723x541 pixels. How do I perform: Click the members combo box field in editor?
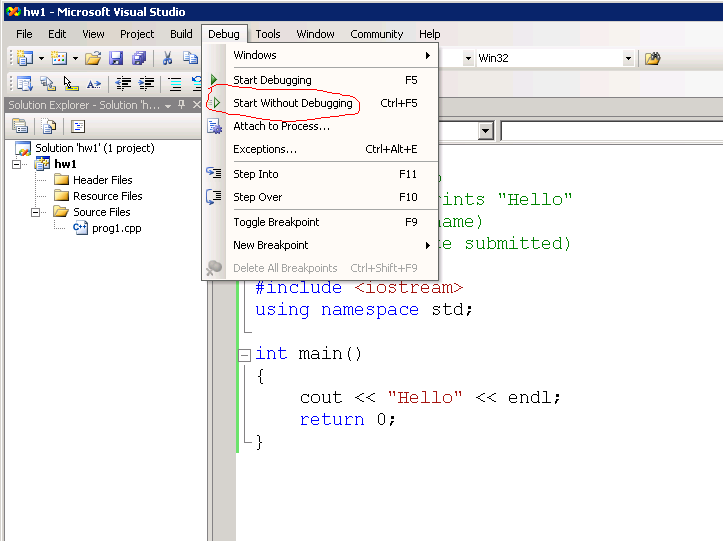point(611,131)
